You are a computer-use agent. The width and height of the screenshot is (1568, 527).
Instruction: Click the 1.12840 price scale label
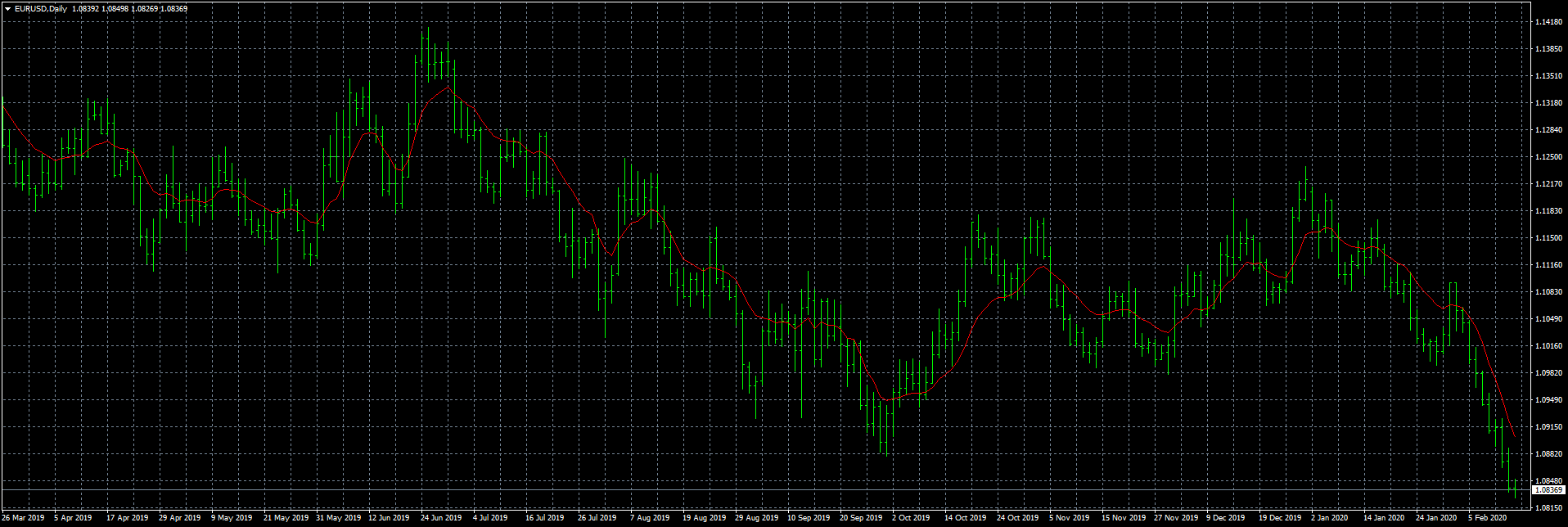[1548, 130]
